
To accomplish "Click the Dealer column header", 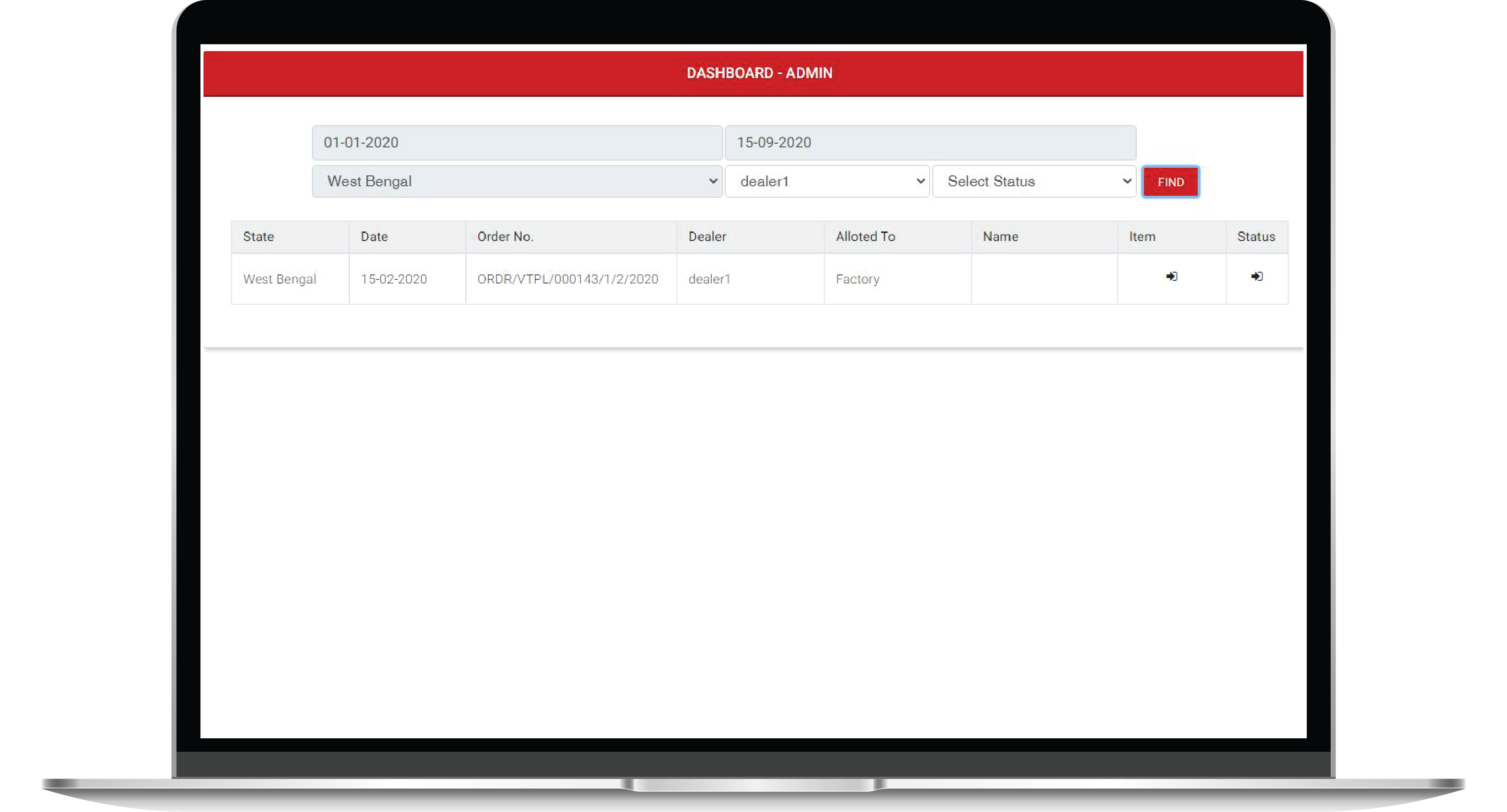I will click(707, 236).
